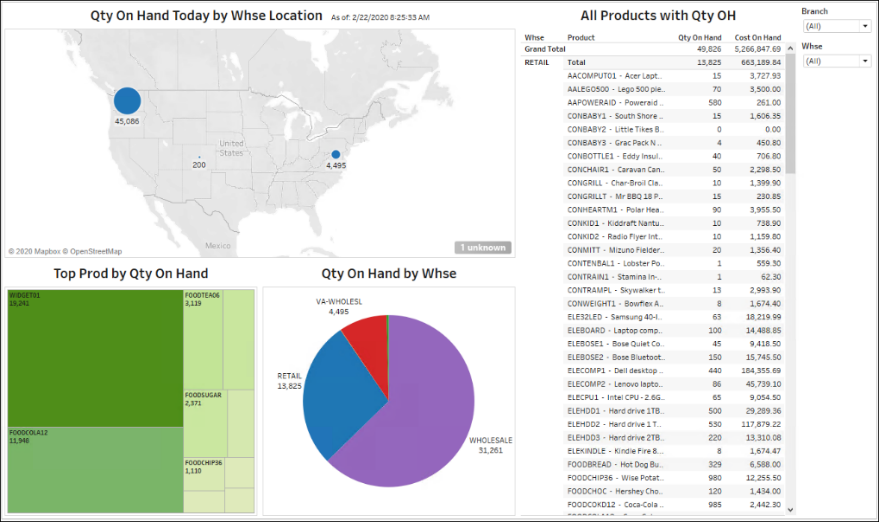Click the 184,355.69 cost value
The height and width of the screenshot is (522, 879).
pyautogui.click(x=761, y=371)
